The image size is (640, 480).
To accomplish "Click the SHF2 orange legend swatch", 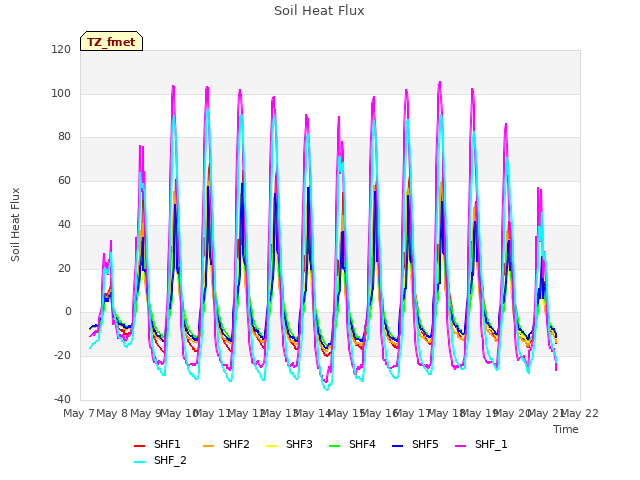I will pyautogui.click(x=209, y=446).
